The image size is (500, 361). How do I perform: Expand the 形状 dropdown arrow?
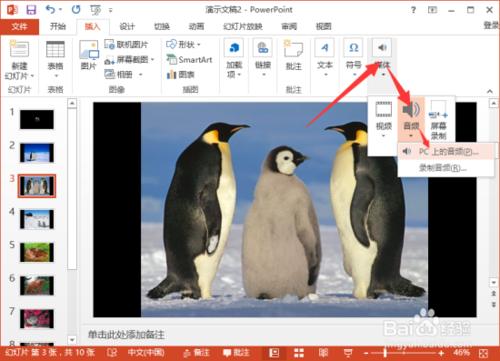(199, 44)
